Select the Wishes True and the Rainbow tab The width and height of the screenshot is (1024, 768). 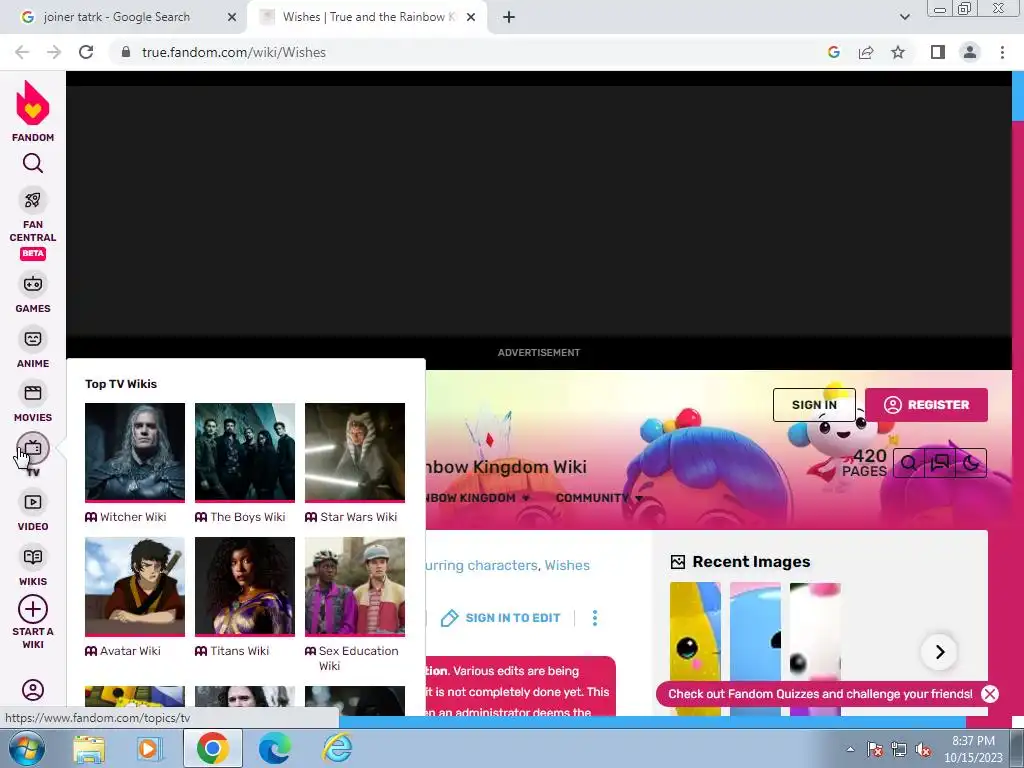[x=369, y=17]
